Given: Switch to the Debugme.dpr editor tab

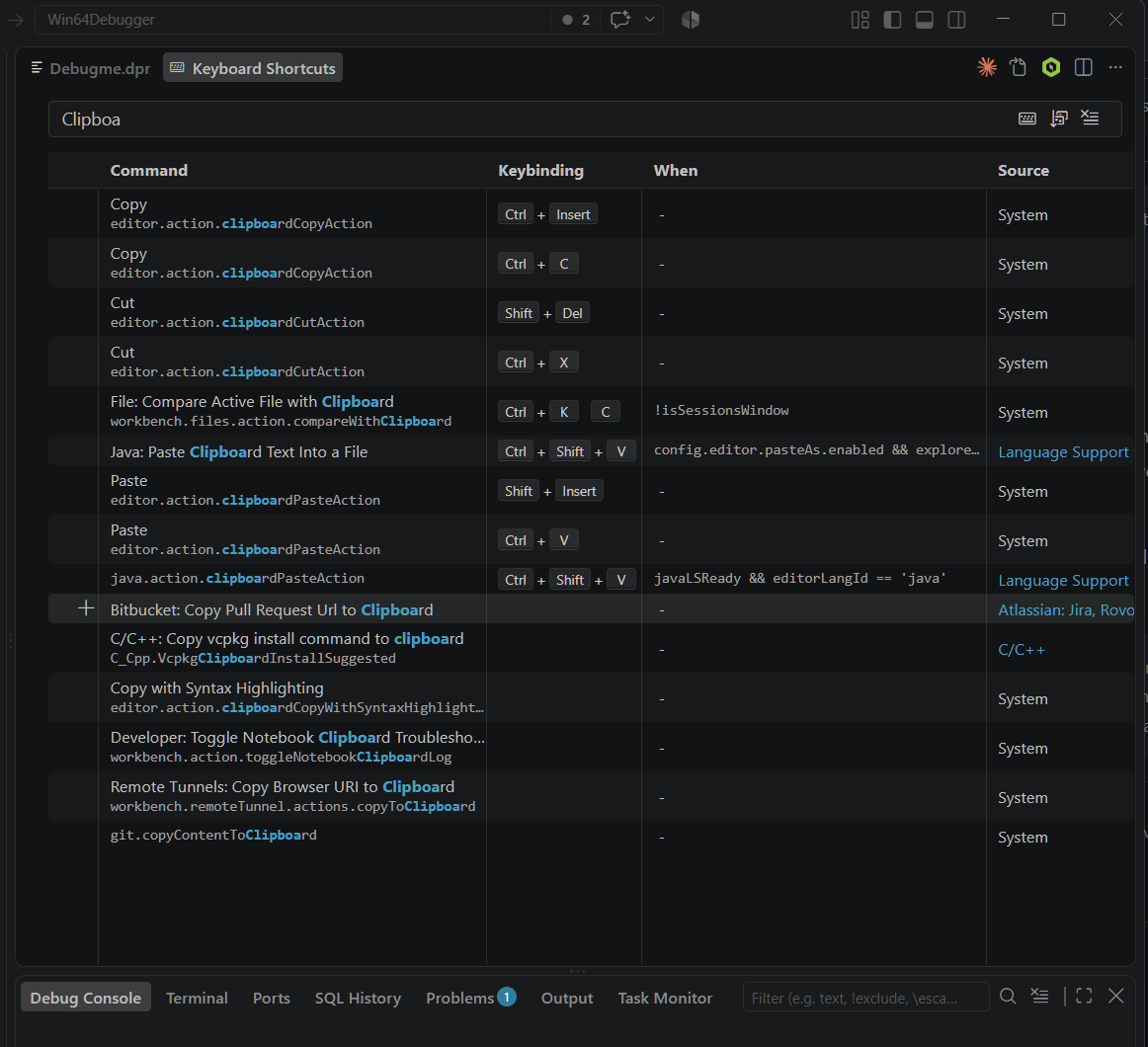Looking at the screenshot, I should [91, 68].
